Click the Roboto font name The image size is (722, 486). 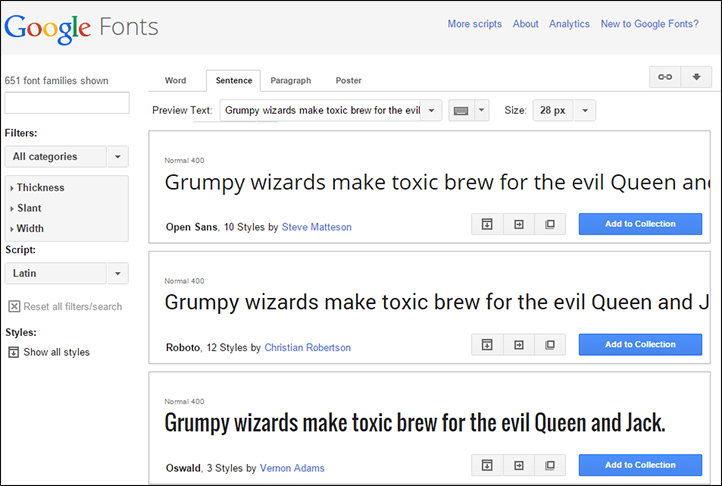pos(183,348)
